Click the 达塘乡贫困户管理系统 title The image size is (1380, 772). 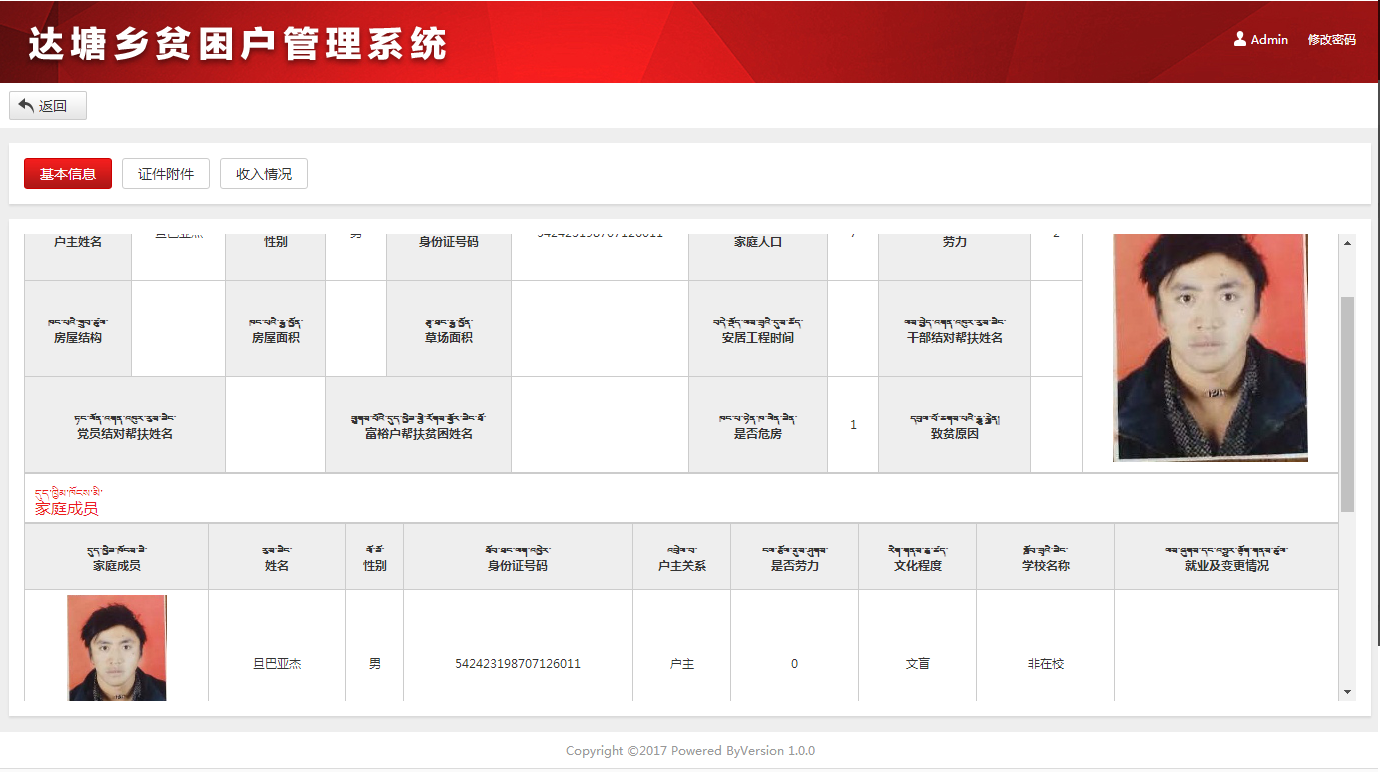(238, 43)
